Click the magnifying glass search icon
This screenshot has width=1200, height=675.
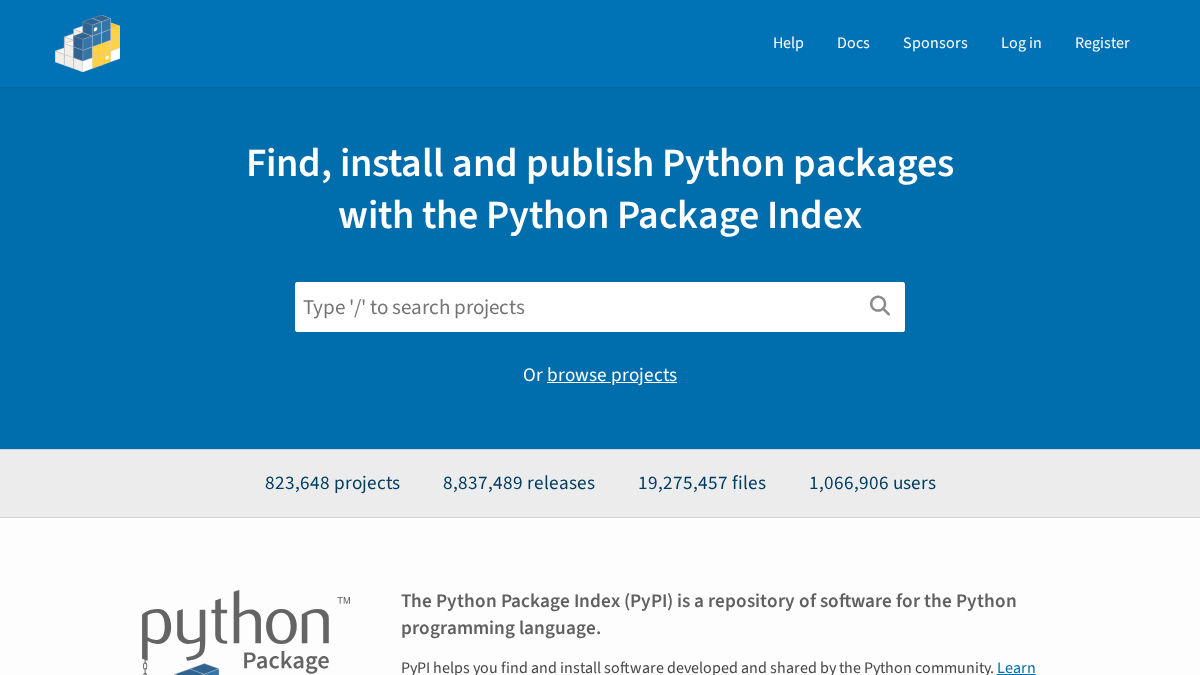tap(880, 306)
